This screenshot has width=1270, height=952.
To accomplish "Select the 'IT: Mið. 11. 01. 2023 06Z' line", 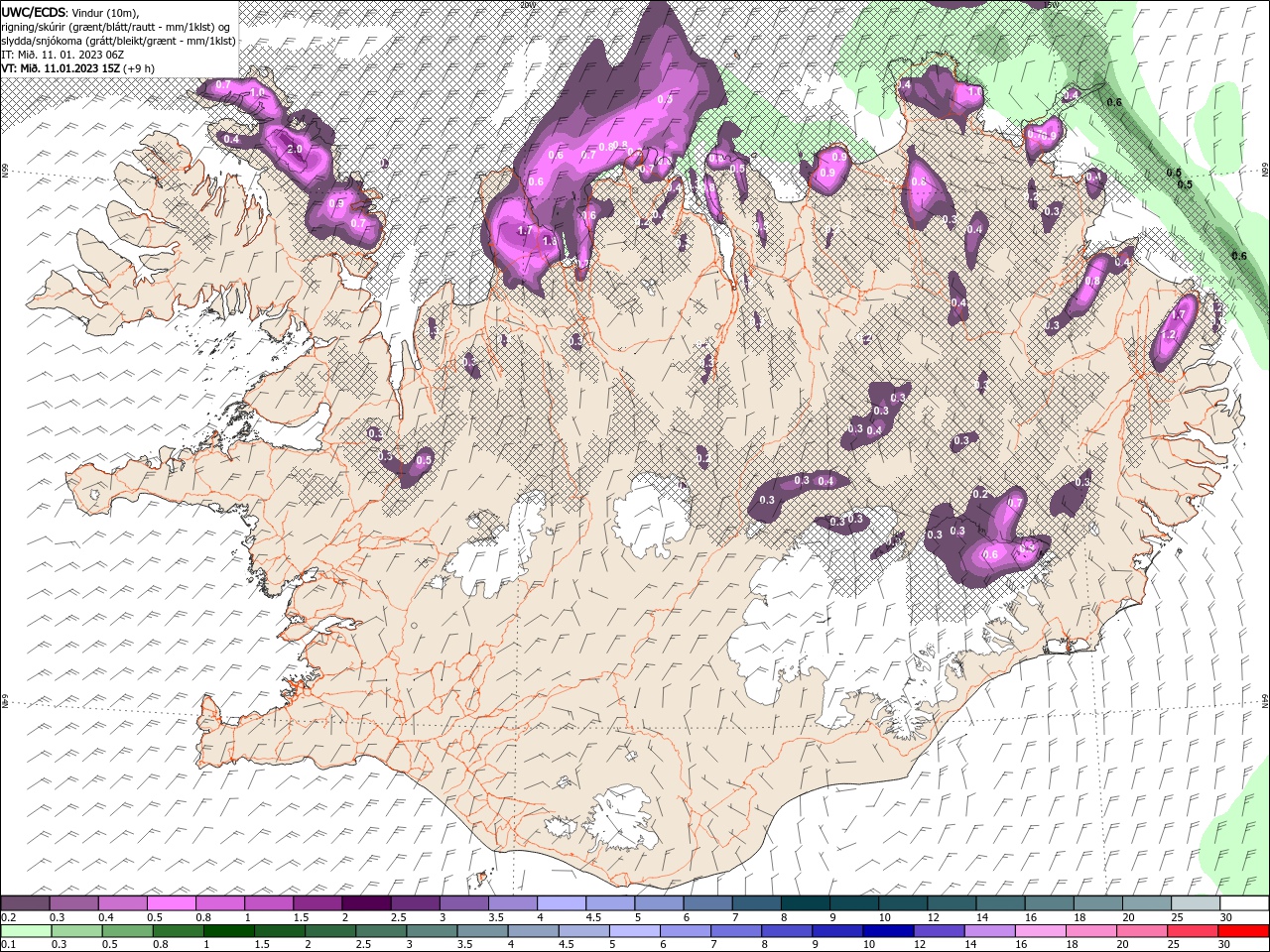I will pos(62,55).
